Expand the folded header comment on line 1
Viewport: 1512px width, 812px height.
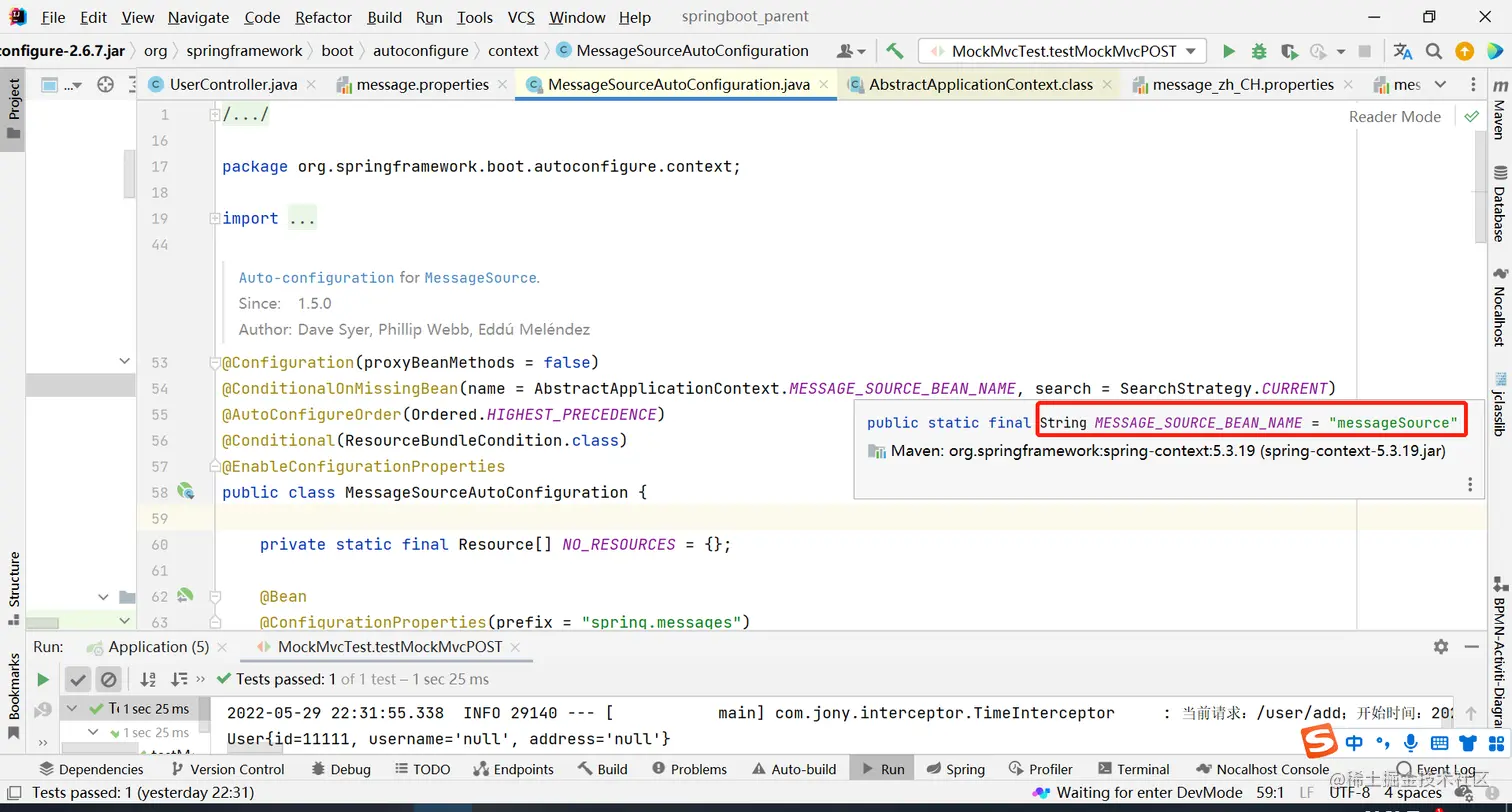[x=214, y=115]
